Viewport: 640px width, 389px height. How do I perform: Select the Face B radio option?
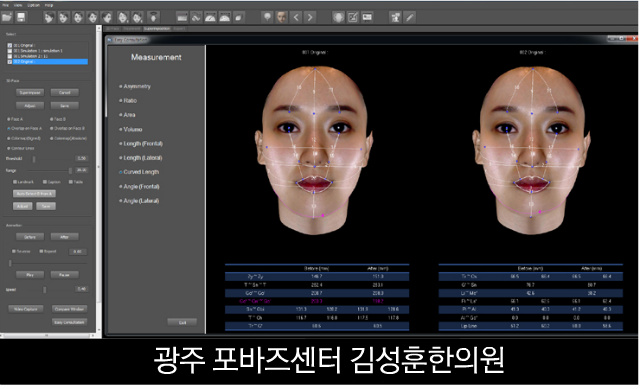click(x=58, y=119)
